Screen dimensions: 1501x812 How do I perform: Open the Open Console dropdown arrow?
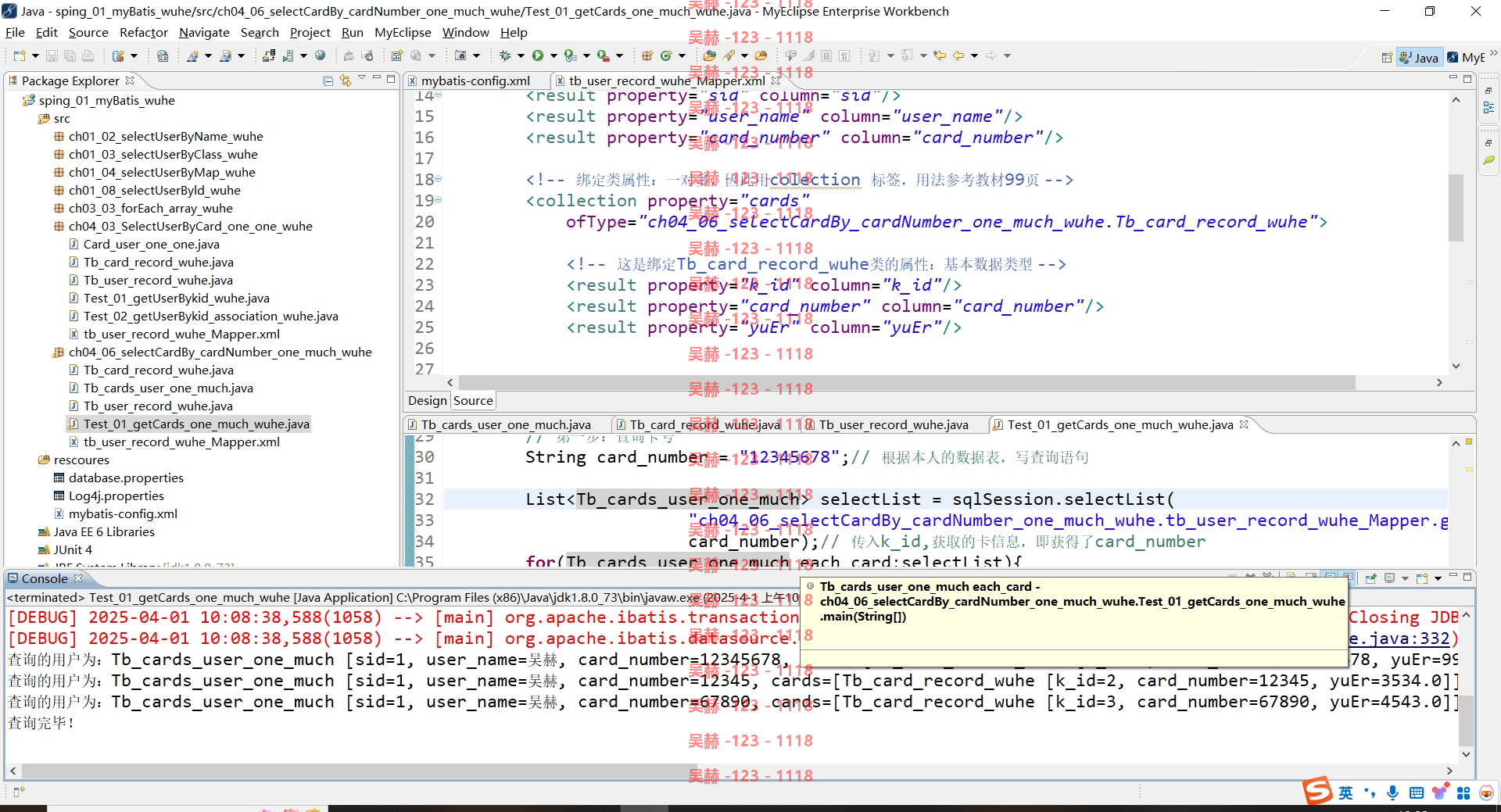(1438, 578)
